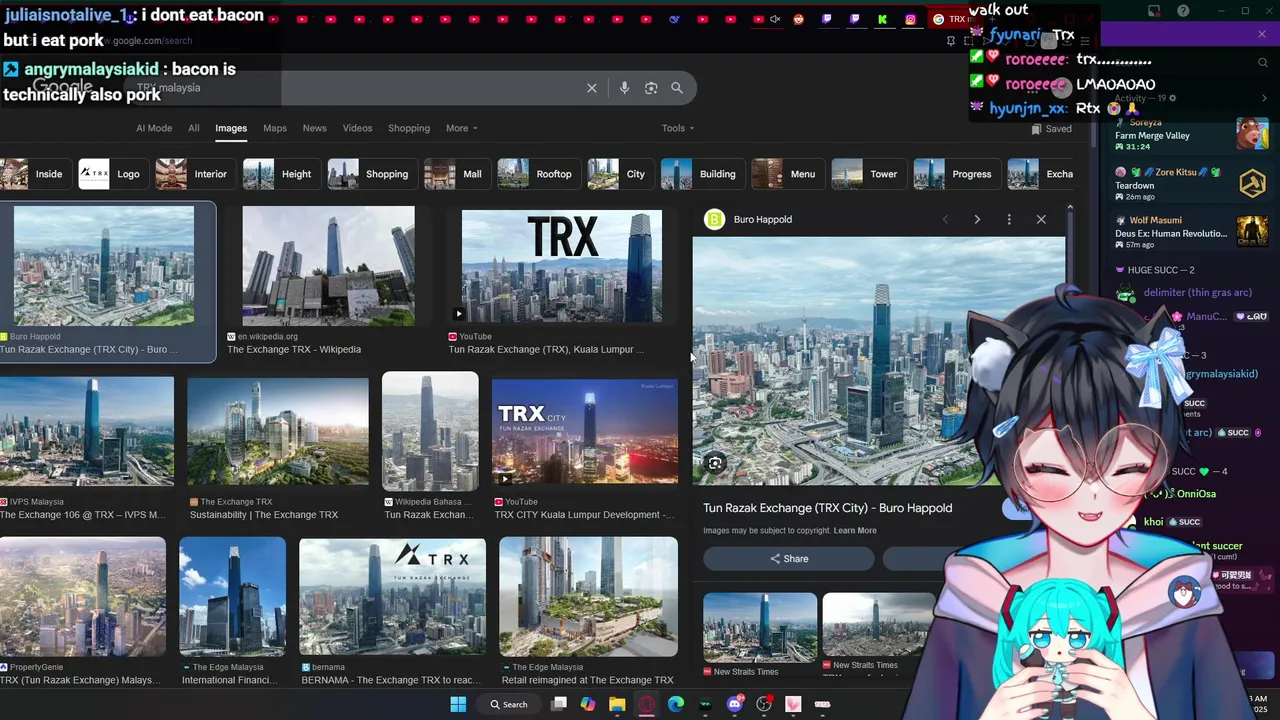The width and height of the screenshot is (1280, 720).
Task: Click the Buro Happold source name
Action: (762, 220)
